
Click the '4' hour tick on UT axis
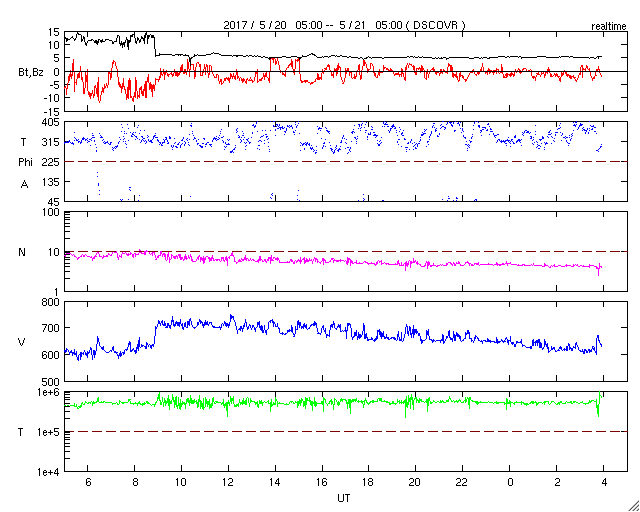tap(604, 482)
